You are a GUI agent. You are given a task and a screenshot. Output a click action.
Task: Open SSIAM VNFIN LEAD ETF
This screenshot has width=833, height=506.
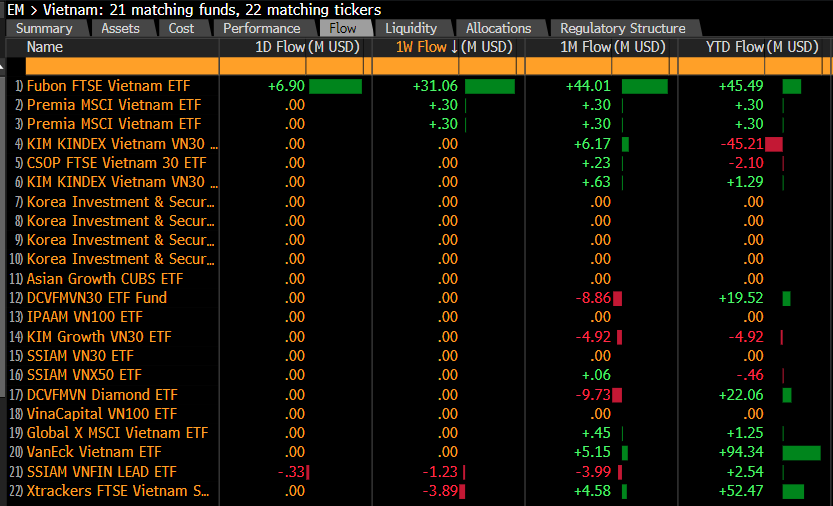click(x=101, y=471)
